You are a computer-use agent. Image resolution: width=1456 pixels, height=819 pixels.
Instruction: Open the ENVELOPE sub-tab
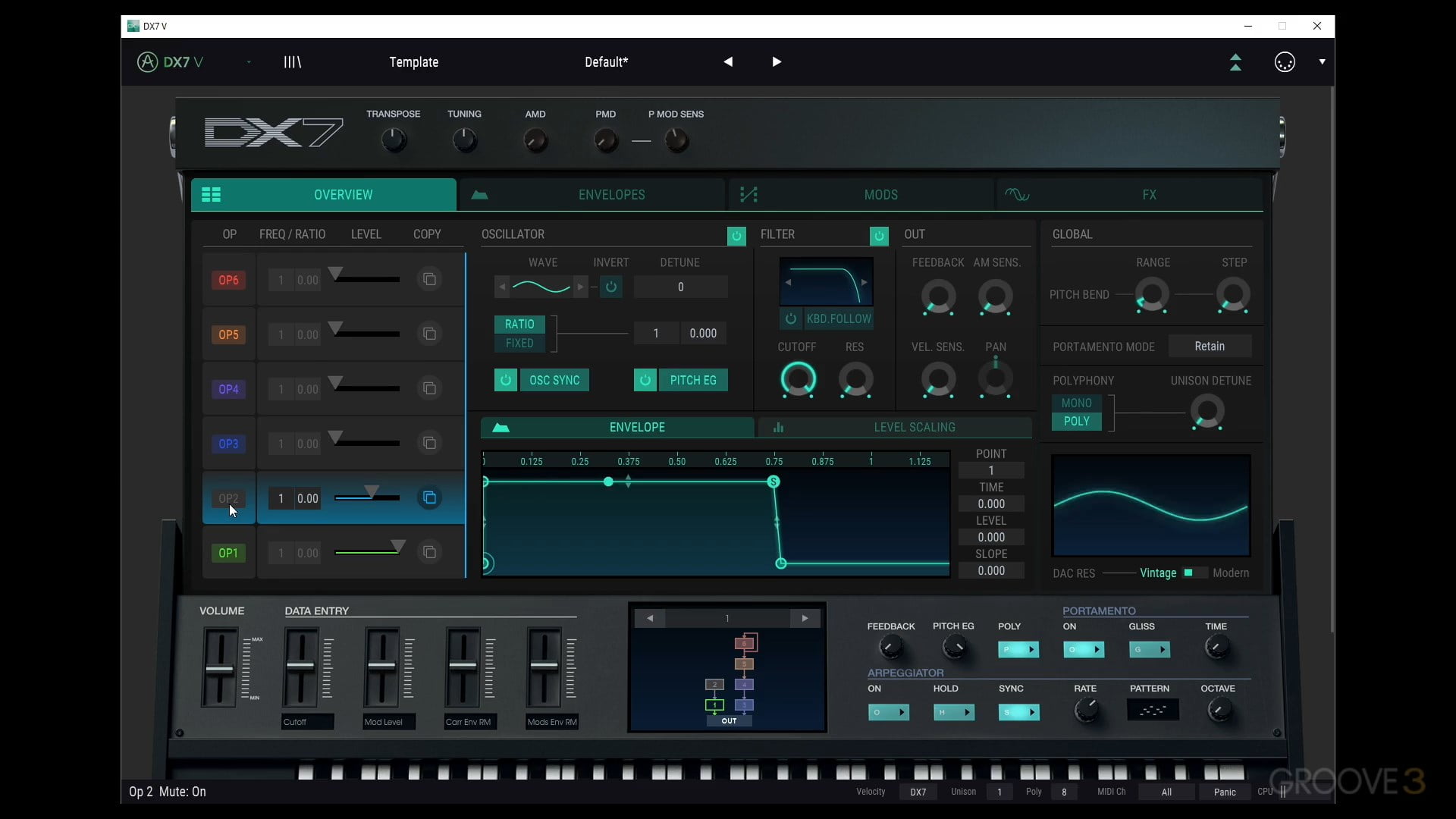(617, 427)
